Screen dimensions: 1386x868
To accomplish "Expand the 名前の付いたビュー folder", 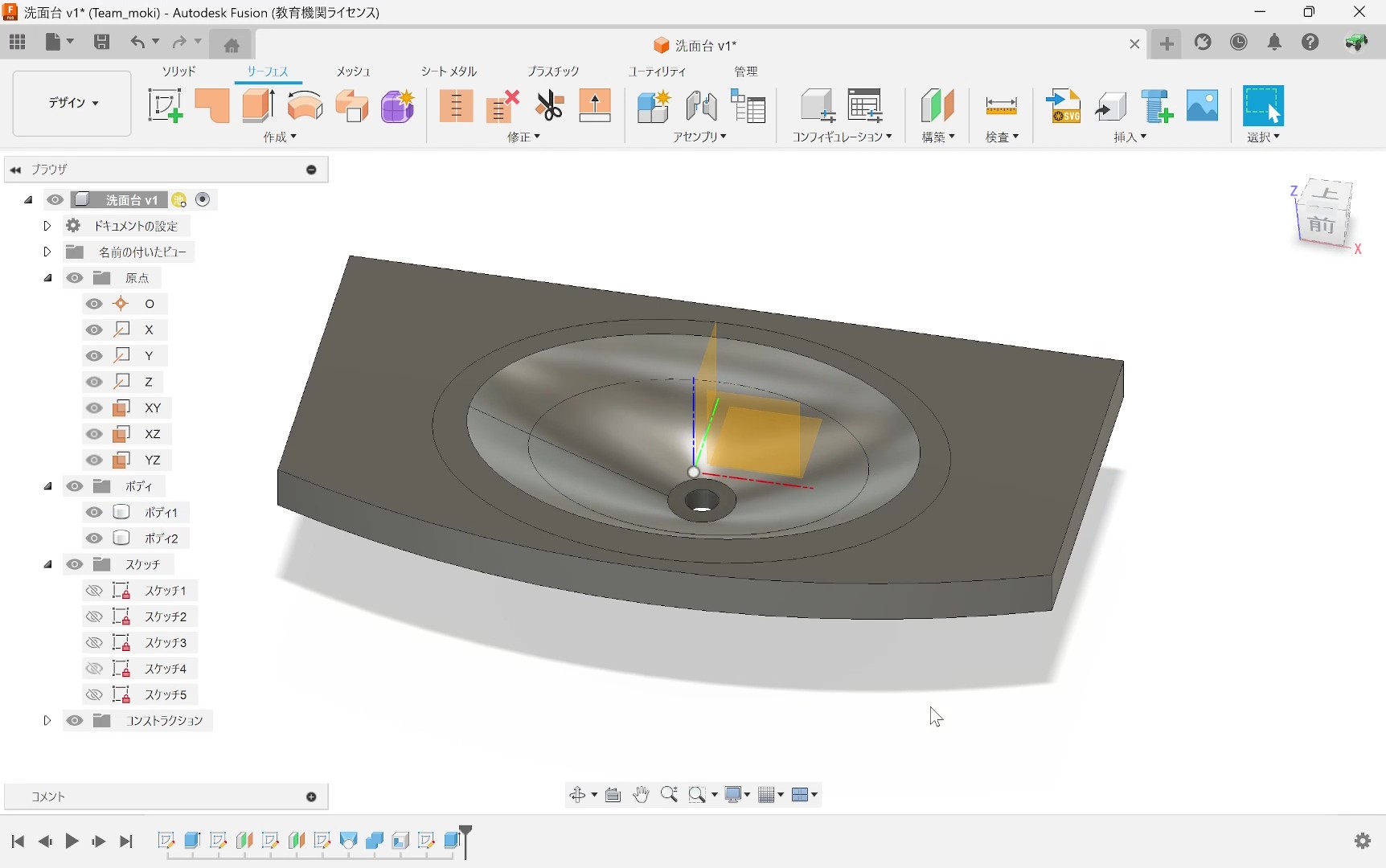I will tap(47, 252).
